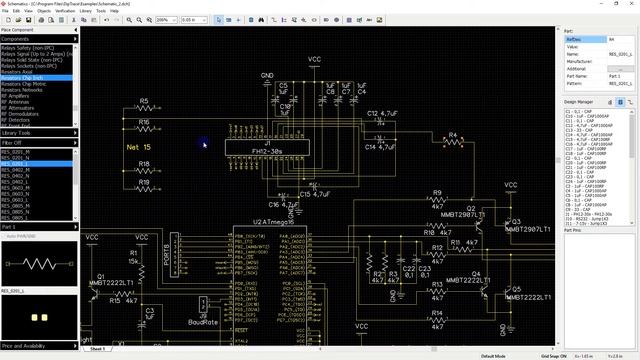Collapse the Place Component panel arrow

click(76, 30)
